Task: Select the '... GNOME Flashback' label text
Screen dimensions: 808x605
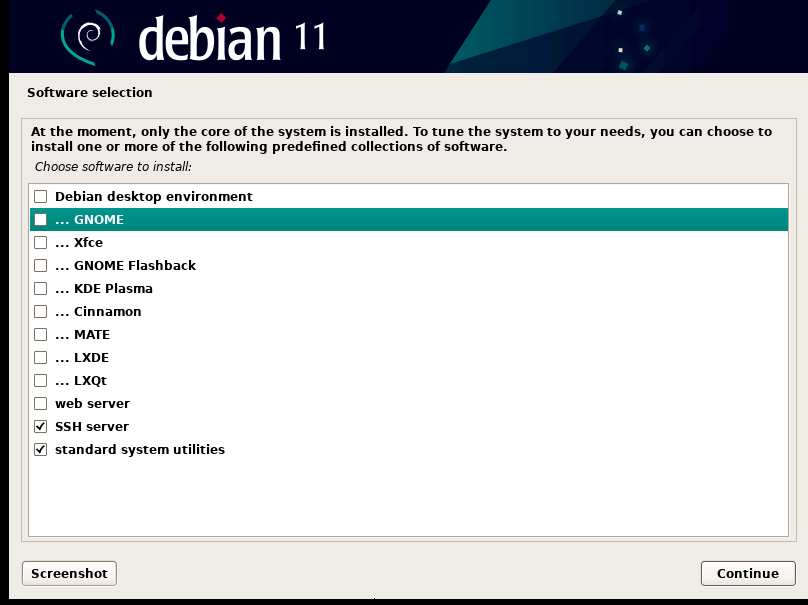Action: (x=125, y=265)
